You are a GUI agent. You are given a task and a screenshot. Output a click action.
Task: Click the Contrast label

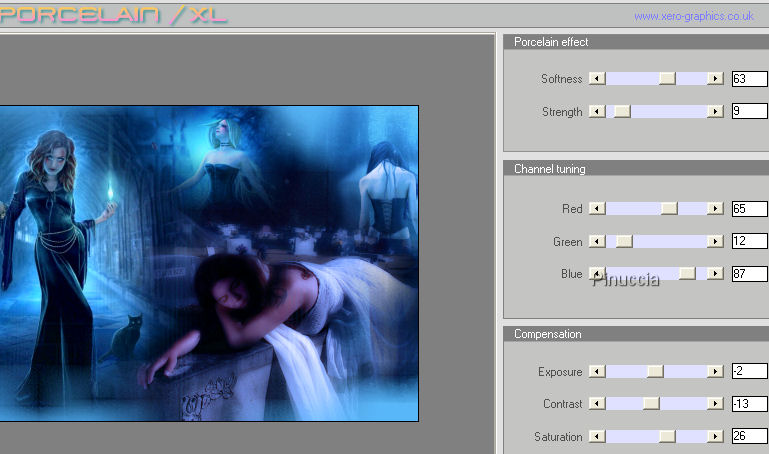click(563, 404)
